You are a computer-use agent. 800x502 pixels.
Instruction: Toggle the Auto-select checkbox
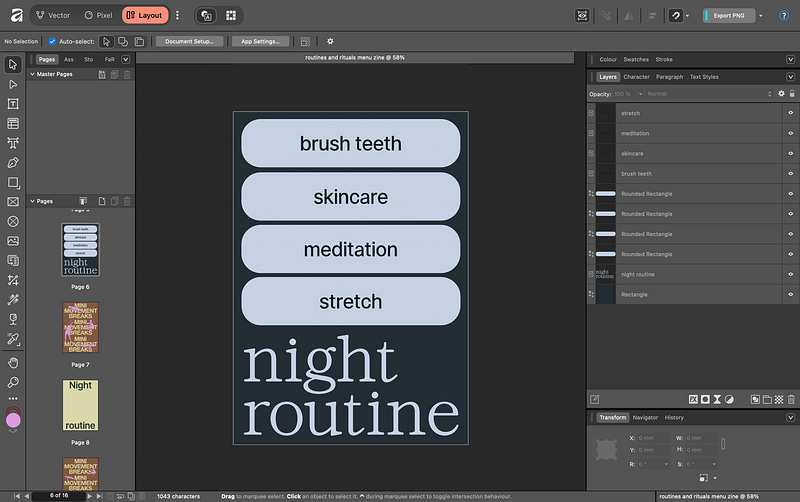click(x=52, y=41)
